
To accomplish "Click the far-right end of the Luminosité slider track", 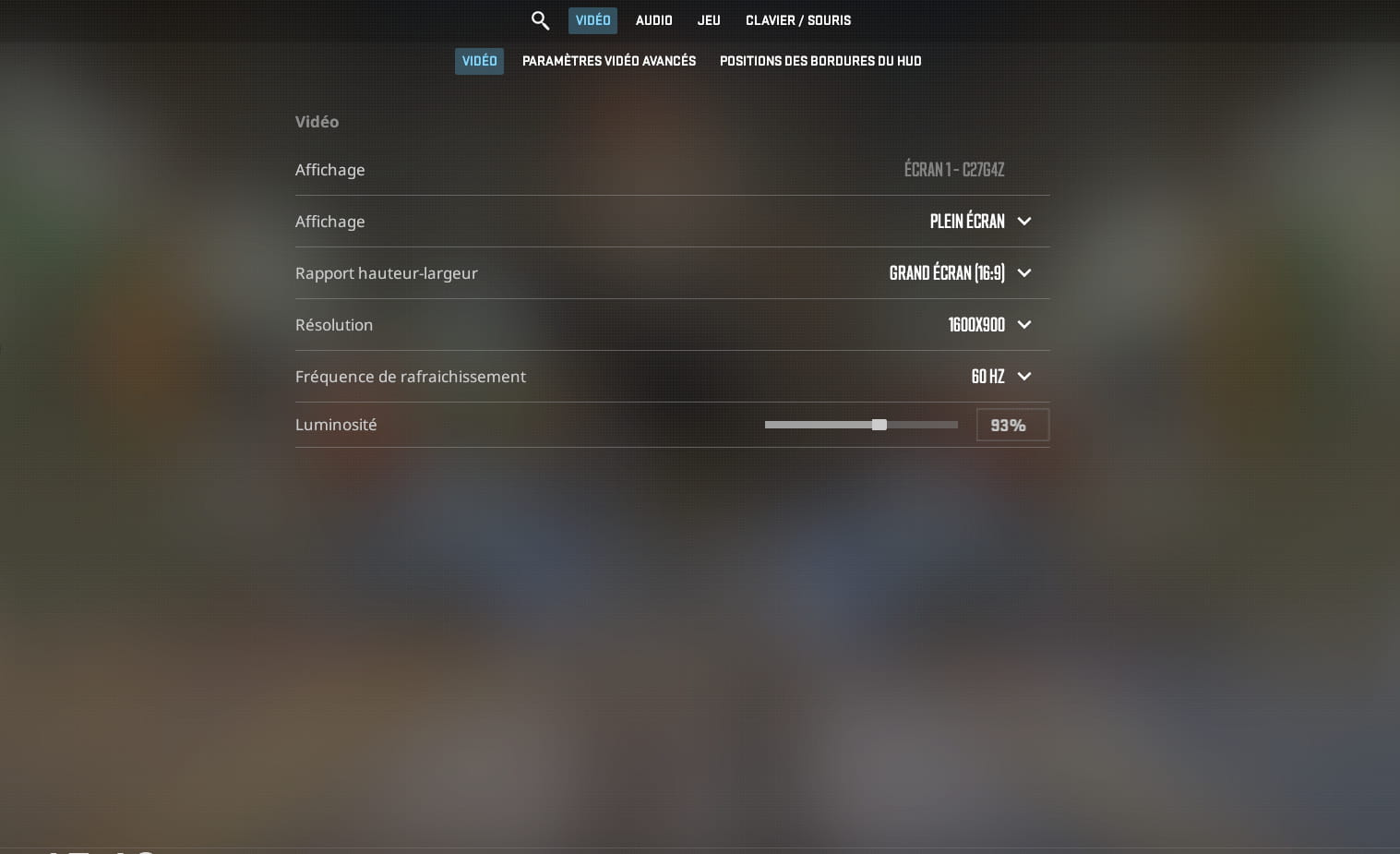I will pyautogui.click(x=954, y=425).
